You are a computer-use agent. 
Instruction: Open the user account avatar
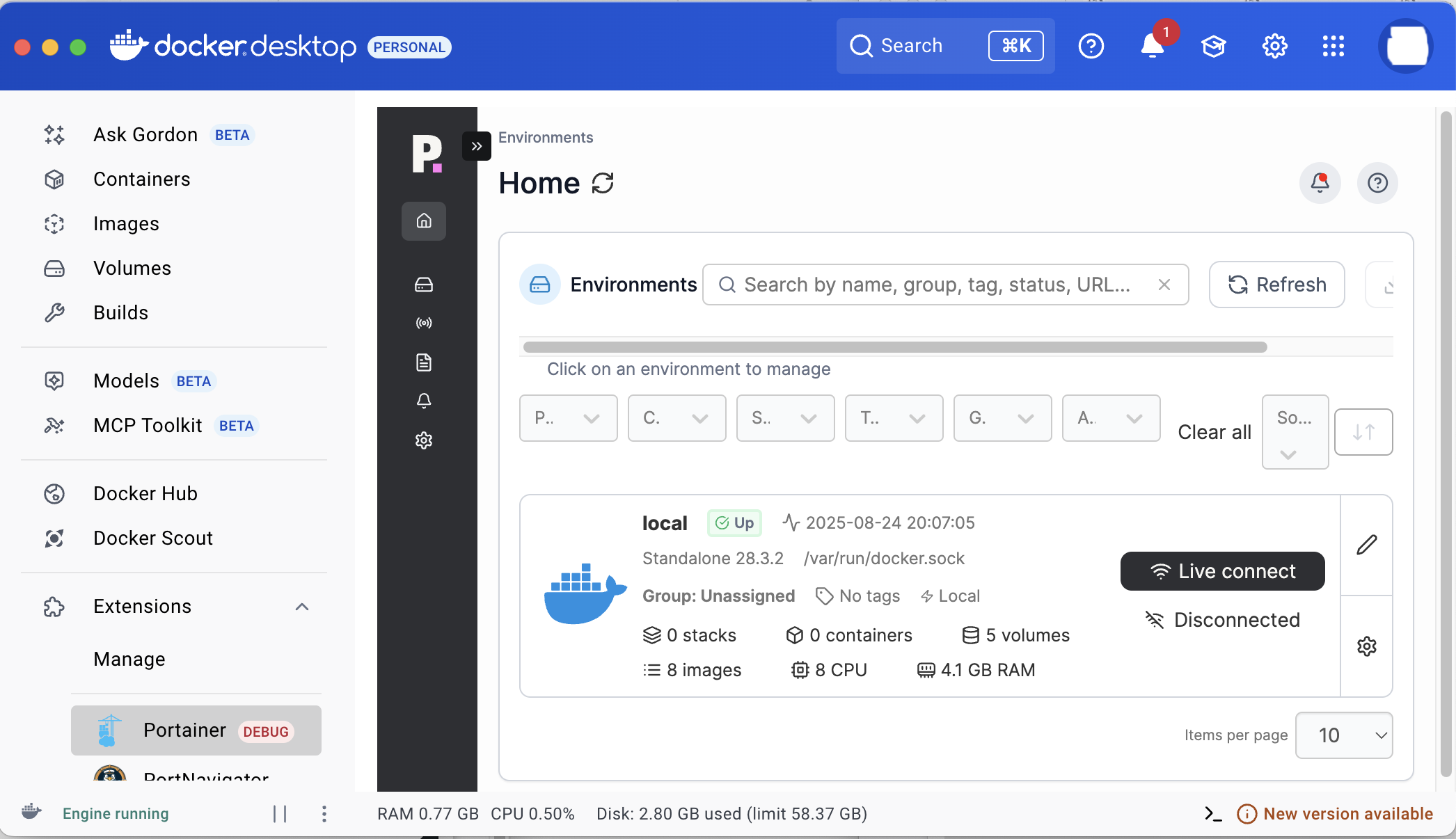click(1407, 46)
